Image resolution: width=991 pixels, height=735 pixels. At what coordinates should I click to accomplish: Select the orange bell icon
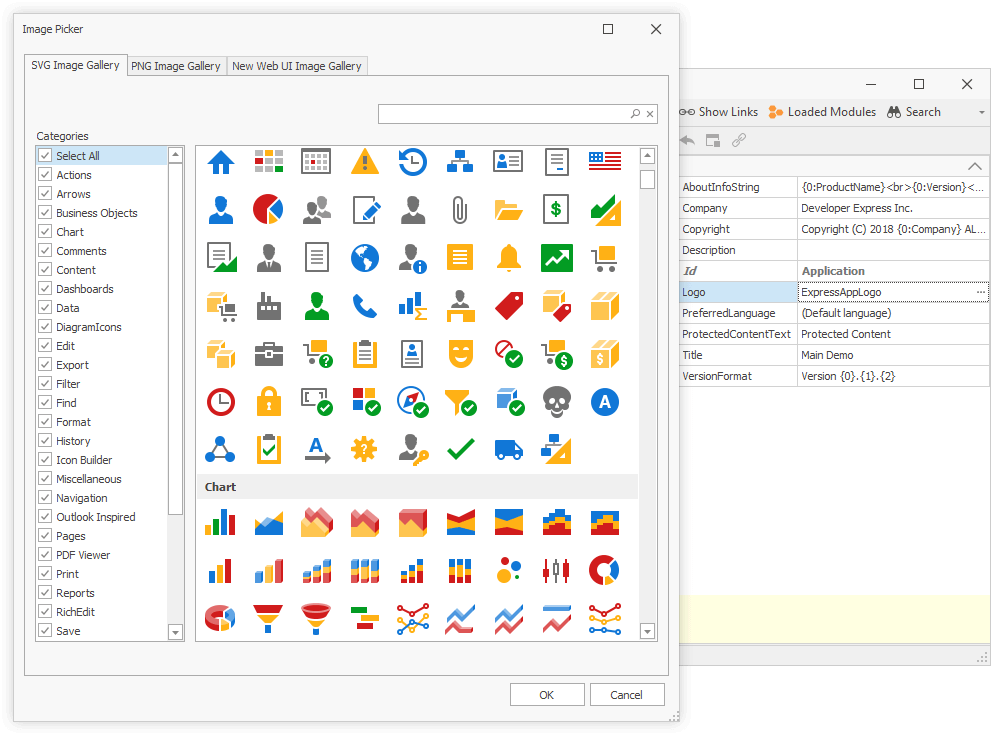509,258
